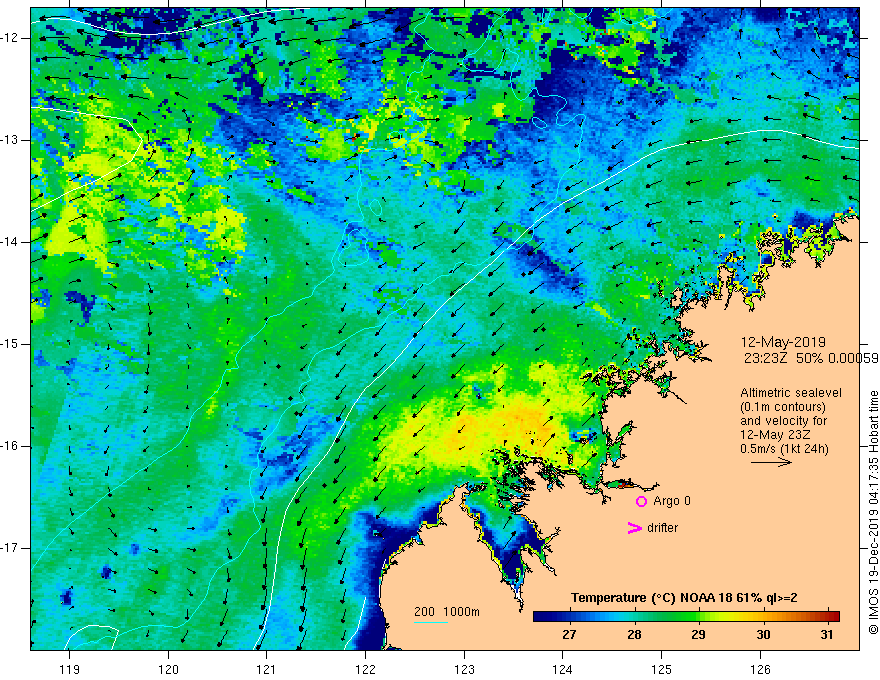Click the IMOS copyright timestamp text
The image size is (880, 680).
click(x=873, y=512)
